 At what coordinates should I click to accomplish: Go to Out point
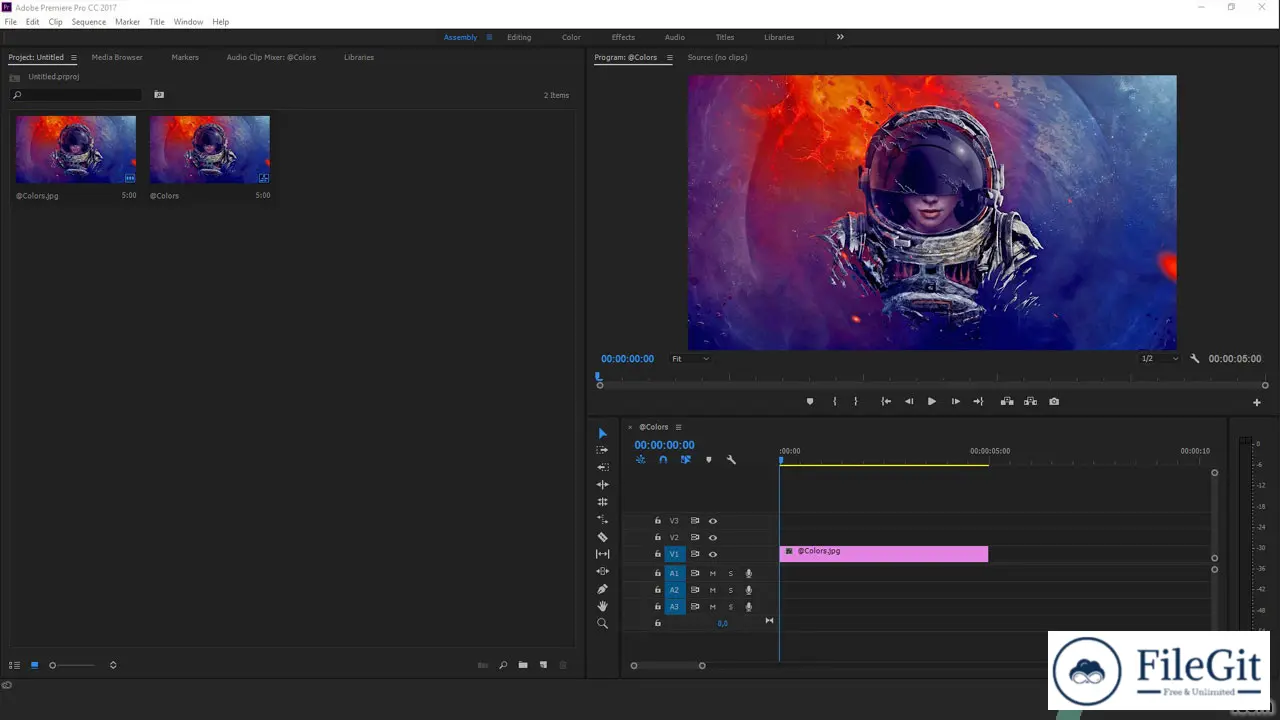point(978,401)
